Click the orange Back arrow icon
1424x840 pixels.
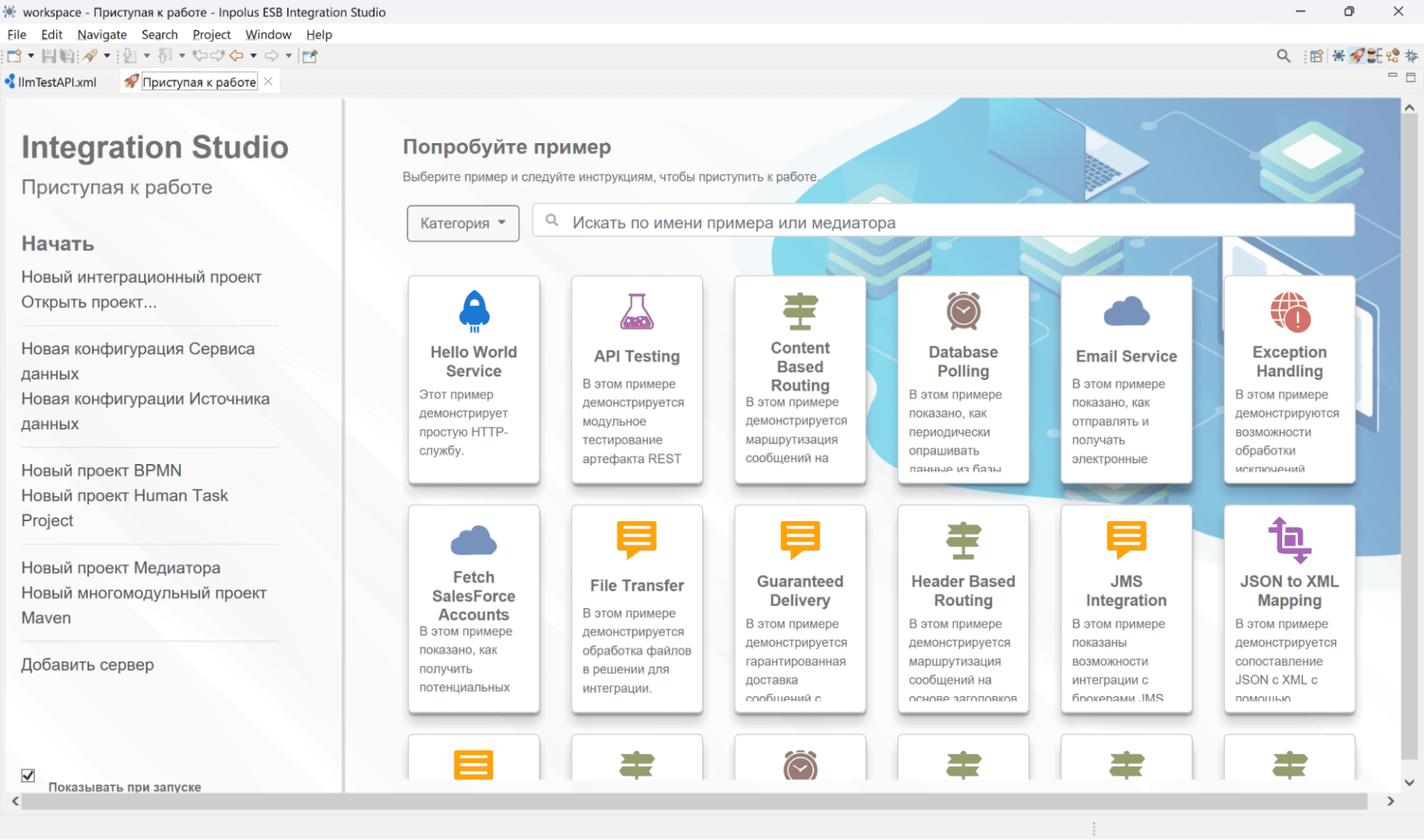(x=237, y=56)
